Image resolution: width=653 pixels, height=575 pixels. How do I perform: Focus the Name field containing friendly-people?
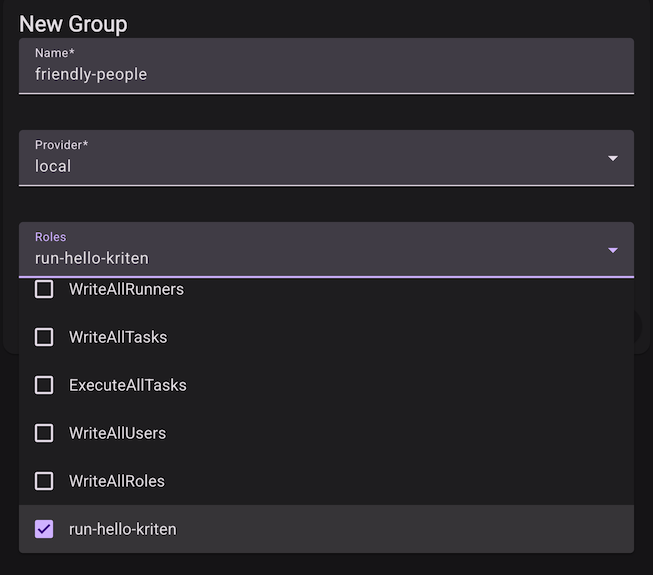[x=326, y=66]
